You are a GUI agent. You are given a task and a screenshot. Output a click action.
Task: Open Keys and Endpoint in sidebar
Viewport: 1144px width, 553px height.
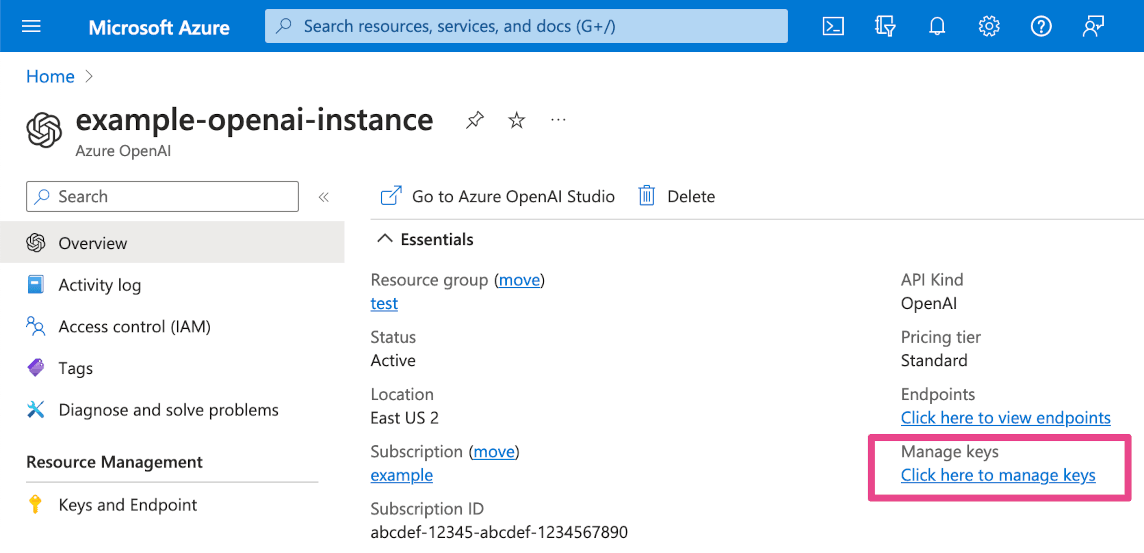pyautogui.click(x=127, y=505)
